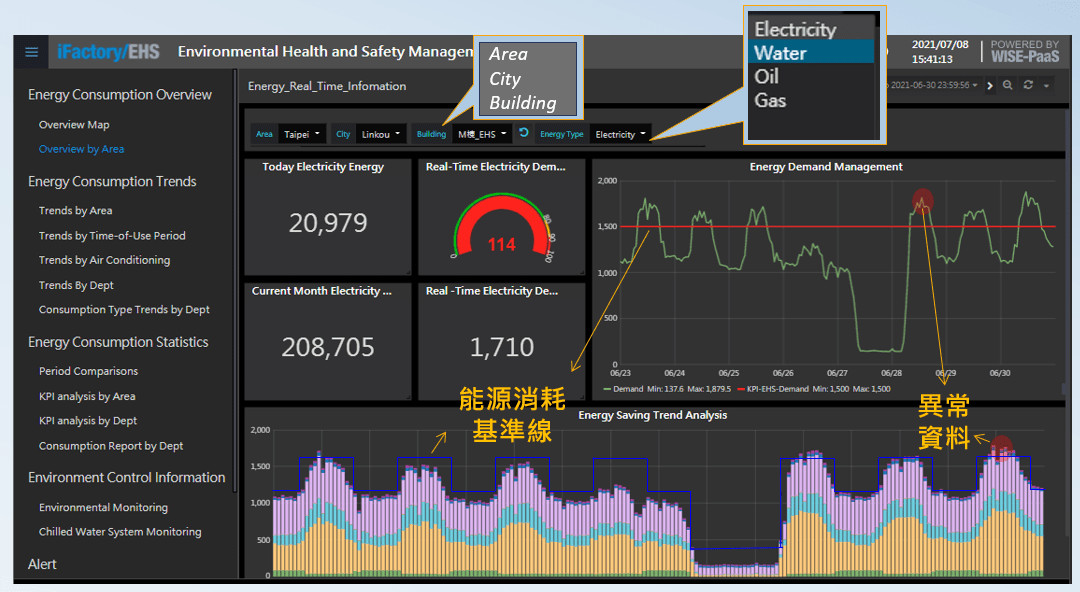Click the sidebar vertical scrollbar
1080x592 pixels.
point(235,279)
